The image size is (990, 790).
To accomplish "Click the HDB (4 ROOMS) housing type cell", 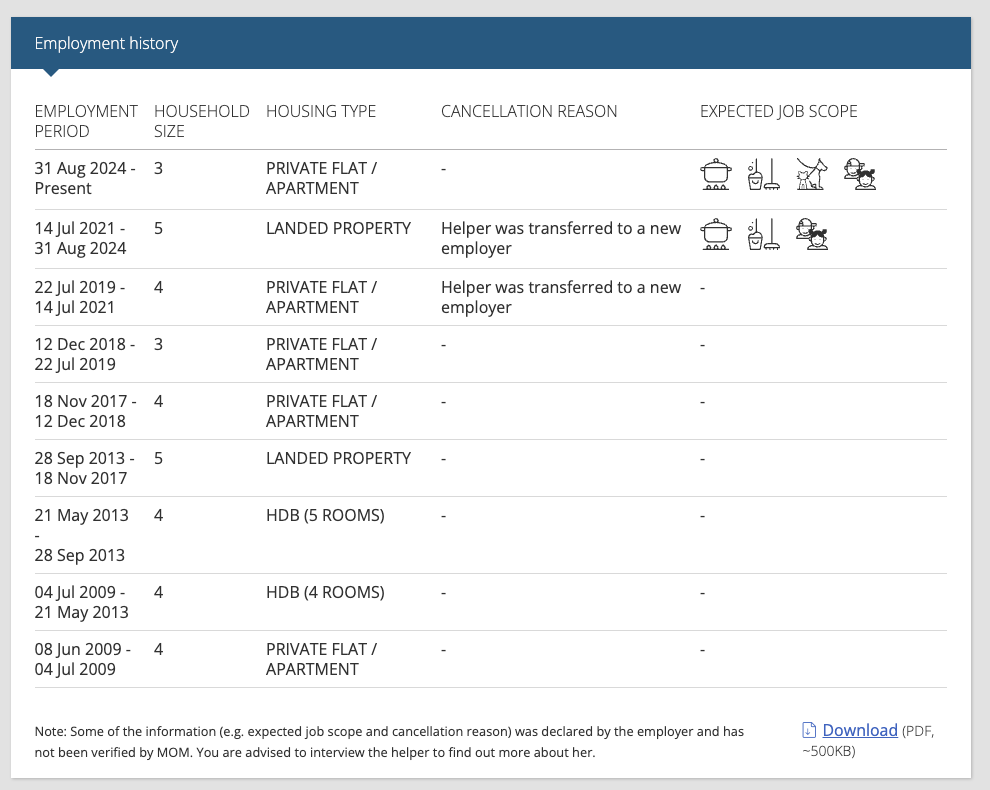I will tap(325, 592).
